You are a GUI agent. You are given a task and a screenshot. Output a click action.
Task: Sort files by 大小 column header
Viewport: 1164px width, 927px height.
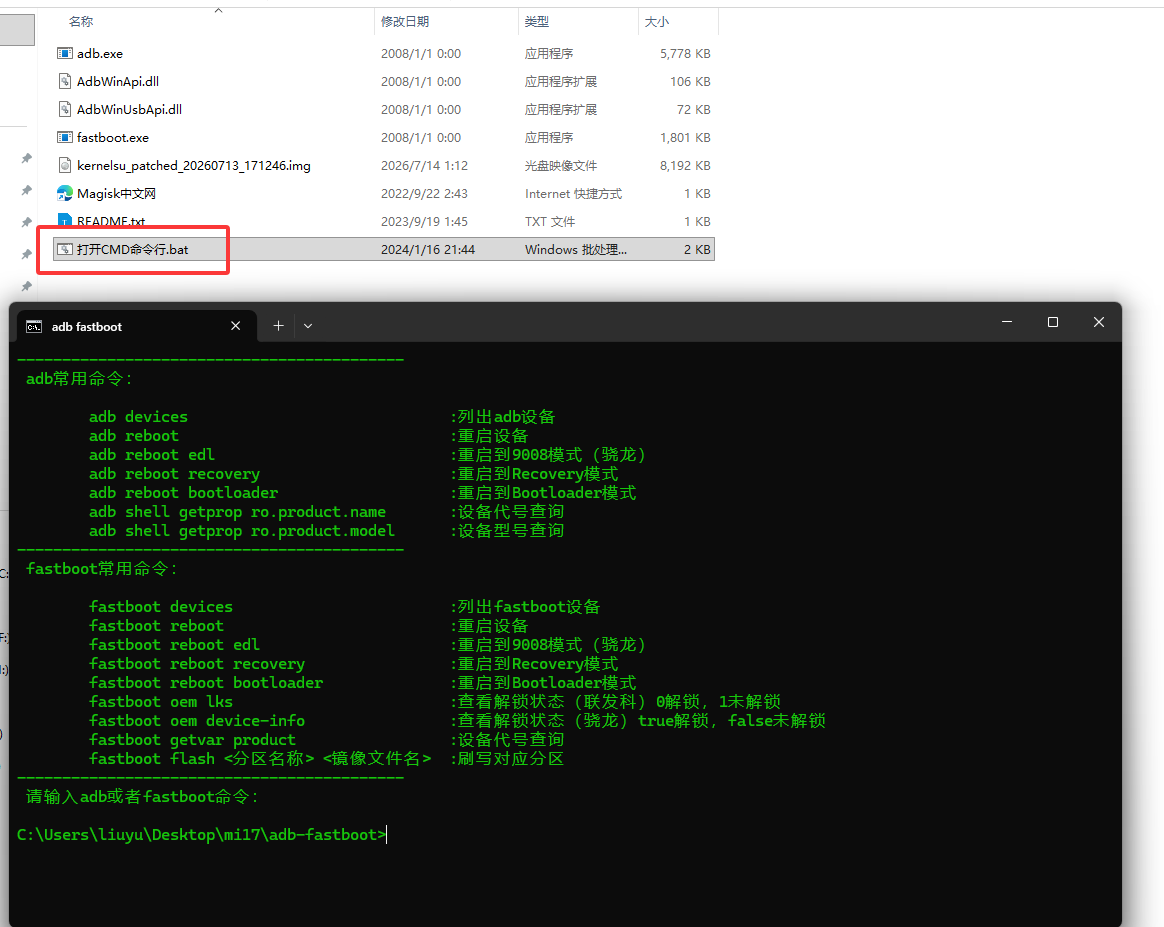656,22
